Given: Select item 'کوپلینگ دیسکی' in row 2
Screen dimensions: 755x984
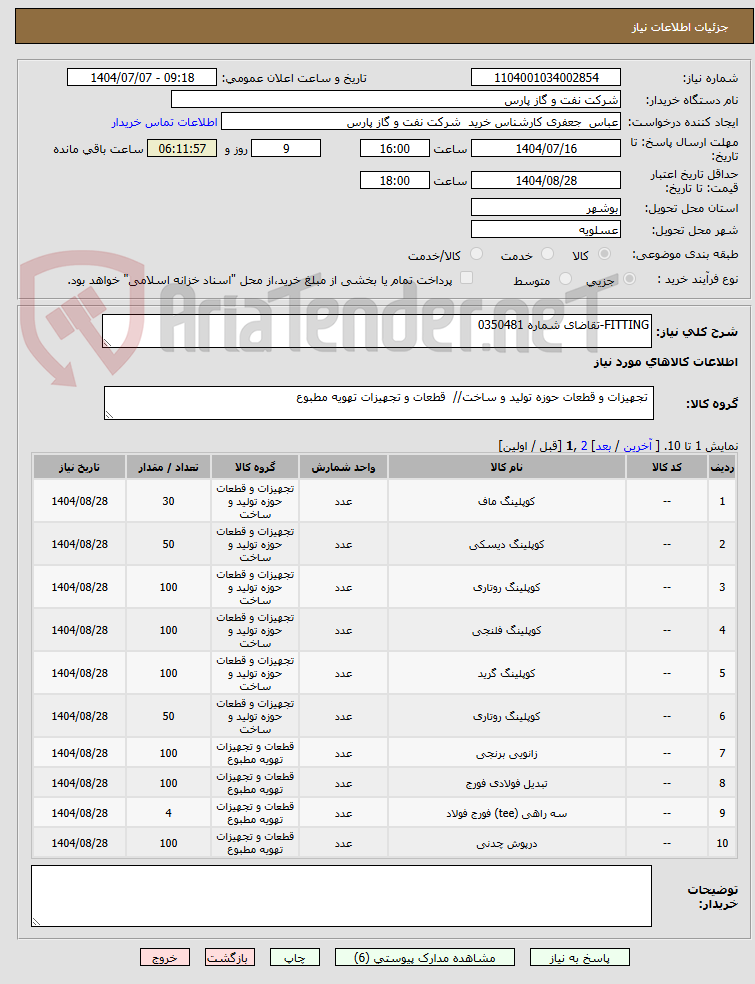Looking at the screenshot, I should [506, 545].
